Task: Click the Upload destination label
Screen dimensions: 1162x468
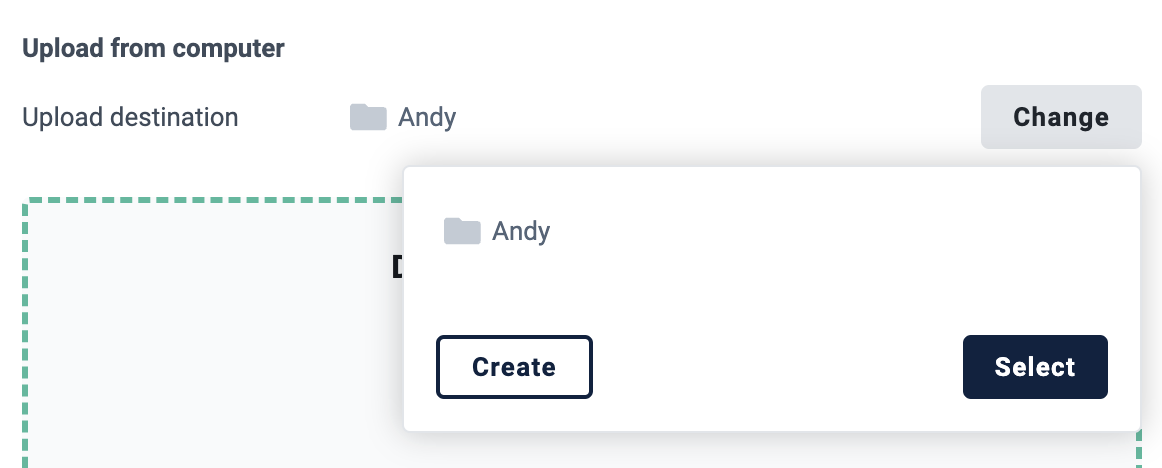Action: (130, 117)
